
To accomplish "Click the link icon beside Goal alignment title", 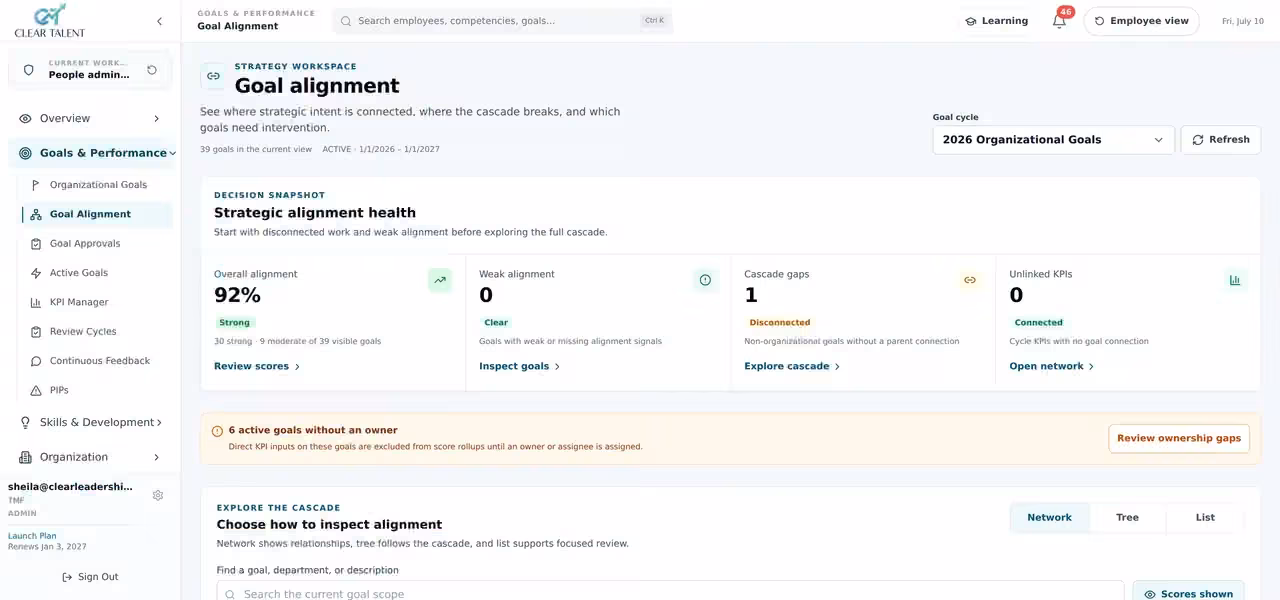I will [x=213, y=76].
